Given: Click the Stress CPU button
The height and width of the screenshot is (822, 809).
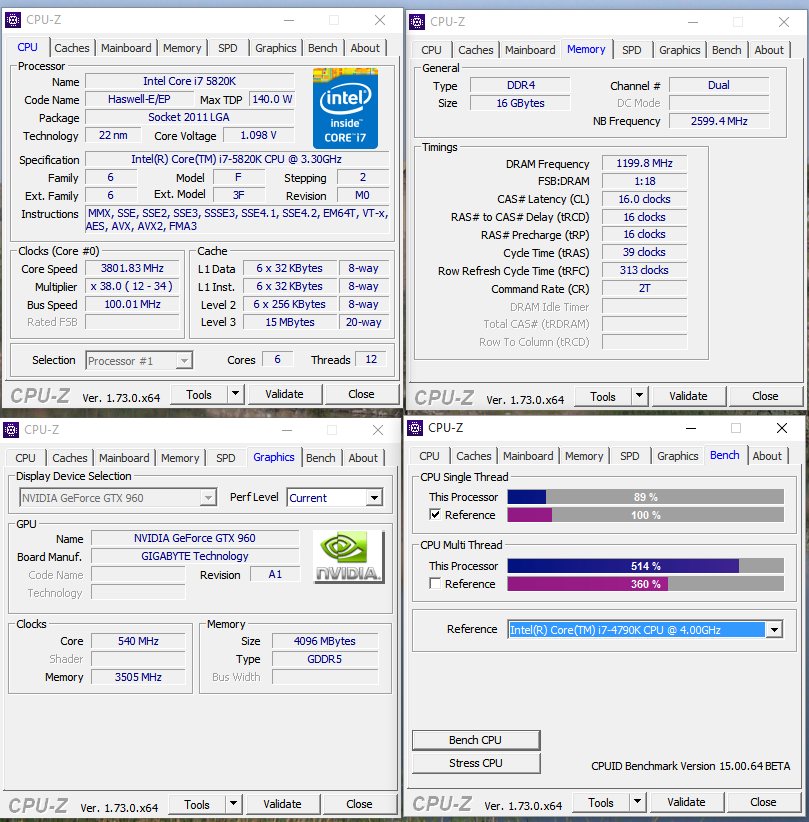Looking at the screenshot, I should [x=476, y=763].
